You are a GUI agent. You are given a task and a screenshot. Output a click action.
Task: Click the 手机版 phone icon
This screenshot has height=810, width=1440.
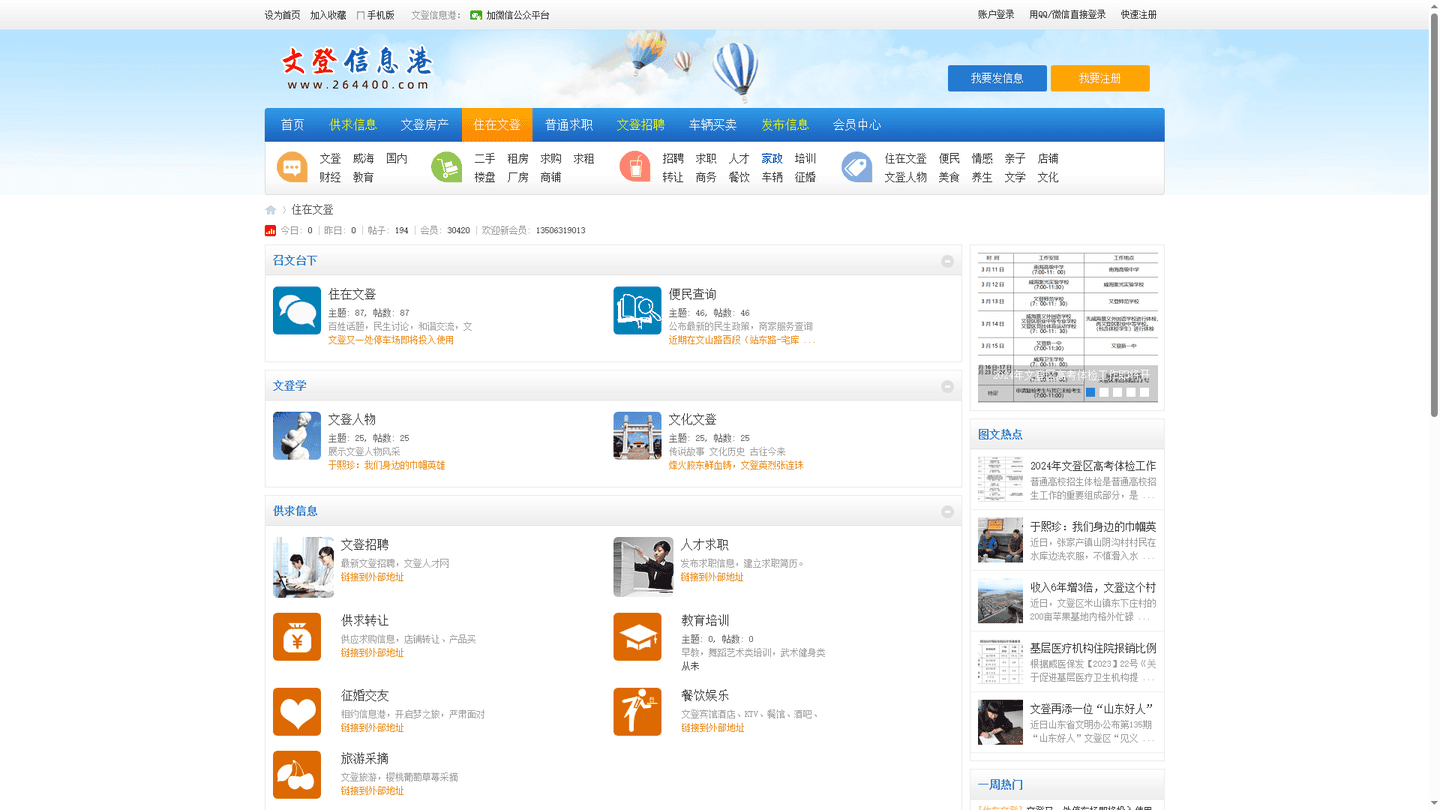[360, 15]
